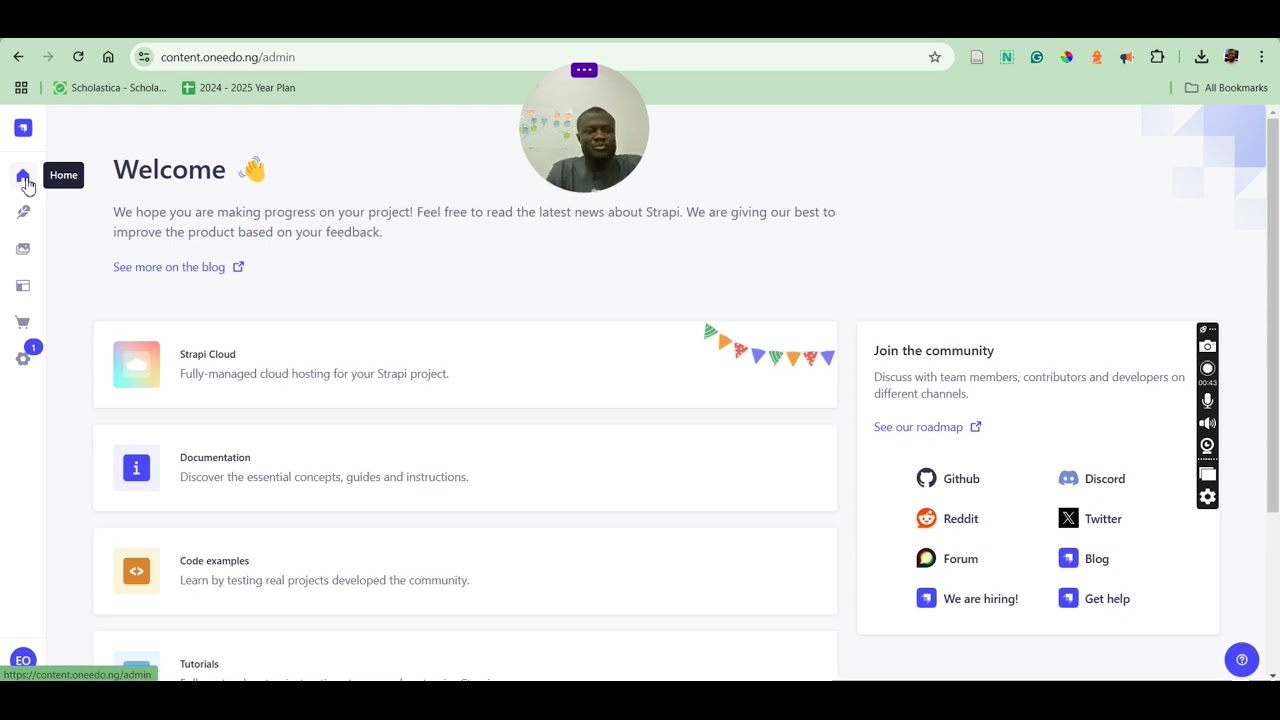Click the Documentation info icon
This screenshot has width=1280, height=720.
[x=137, y=468]
